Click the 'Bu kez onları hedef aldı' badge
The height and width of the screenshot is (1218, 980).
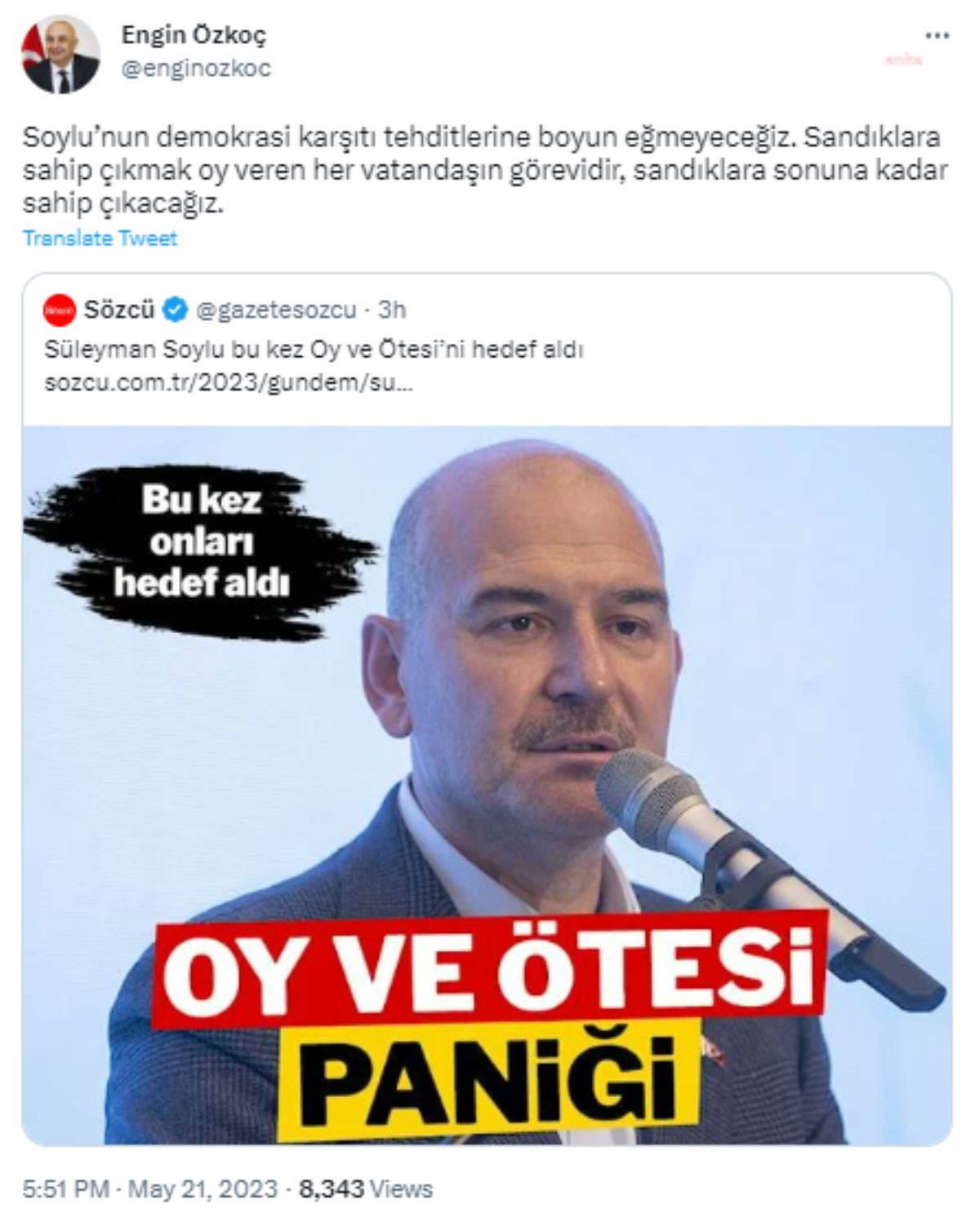[x=201, y=542]
